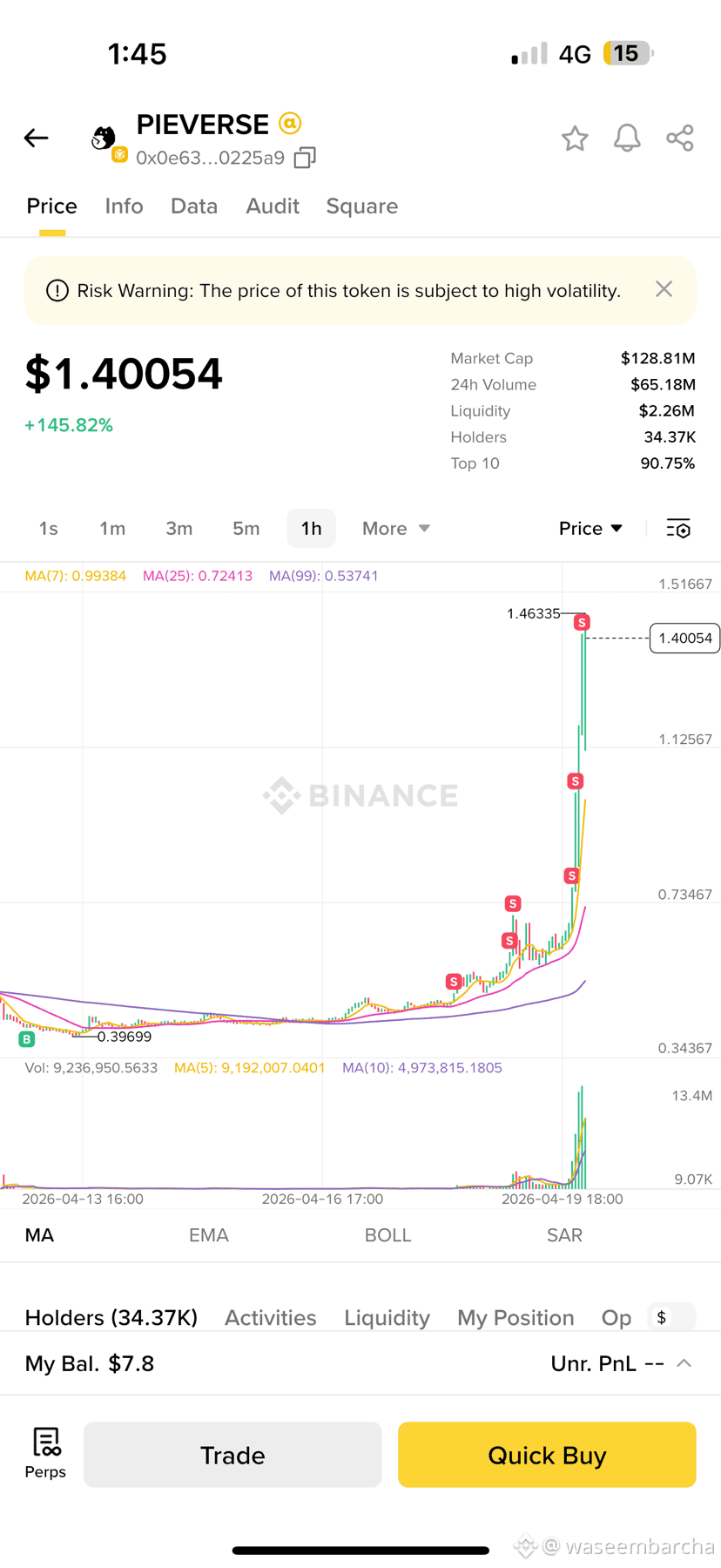Image resolution: width=721 pixels, height=1568 pixels.
Task: Dismiss the Risk Warning banner
Action: point(664,289)
